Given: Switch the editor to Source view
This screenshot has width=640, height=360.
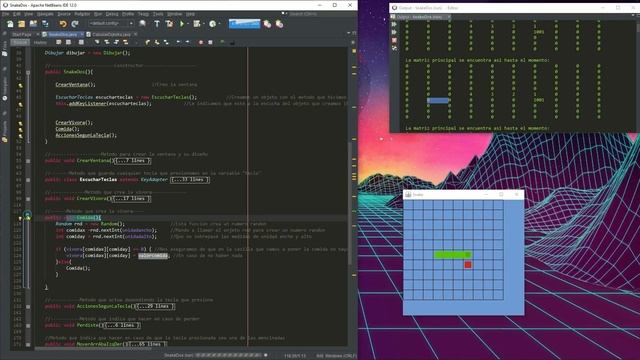Looking at the screenshot, I should click(x=20, y=42).
